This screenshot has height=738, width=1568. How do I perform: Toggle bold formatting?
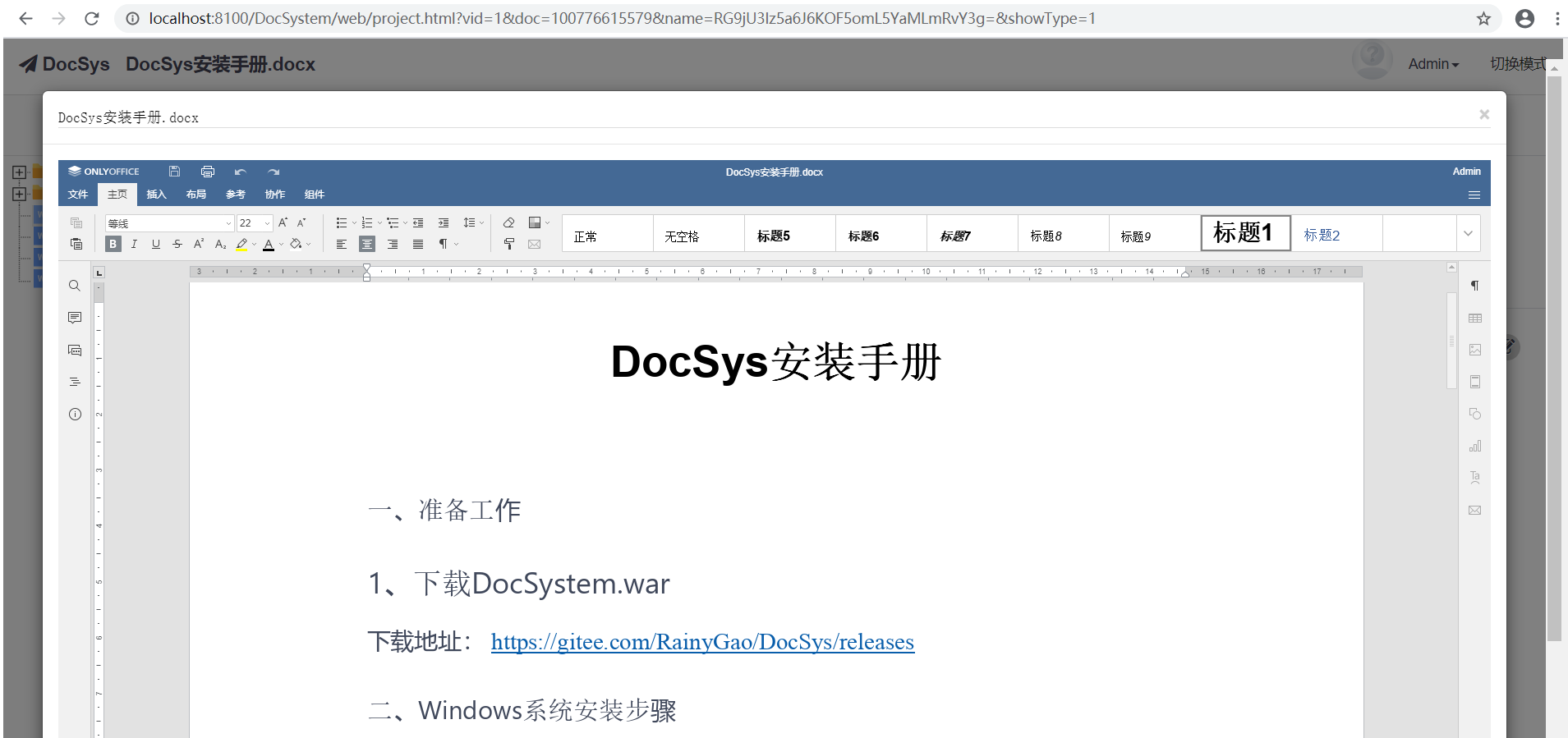pyautogui.click(x=113, y=244)
